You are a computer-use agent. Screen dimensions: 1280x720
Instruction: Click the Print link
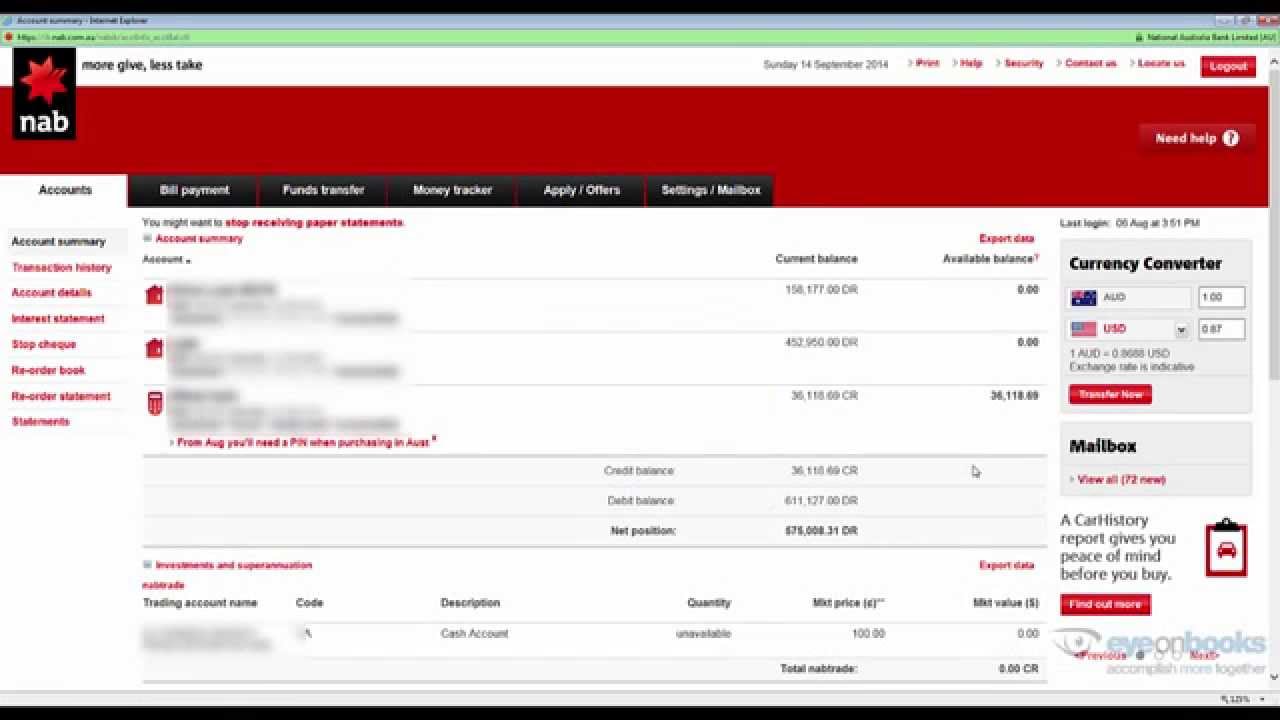(x=927, y=63)
